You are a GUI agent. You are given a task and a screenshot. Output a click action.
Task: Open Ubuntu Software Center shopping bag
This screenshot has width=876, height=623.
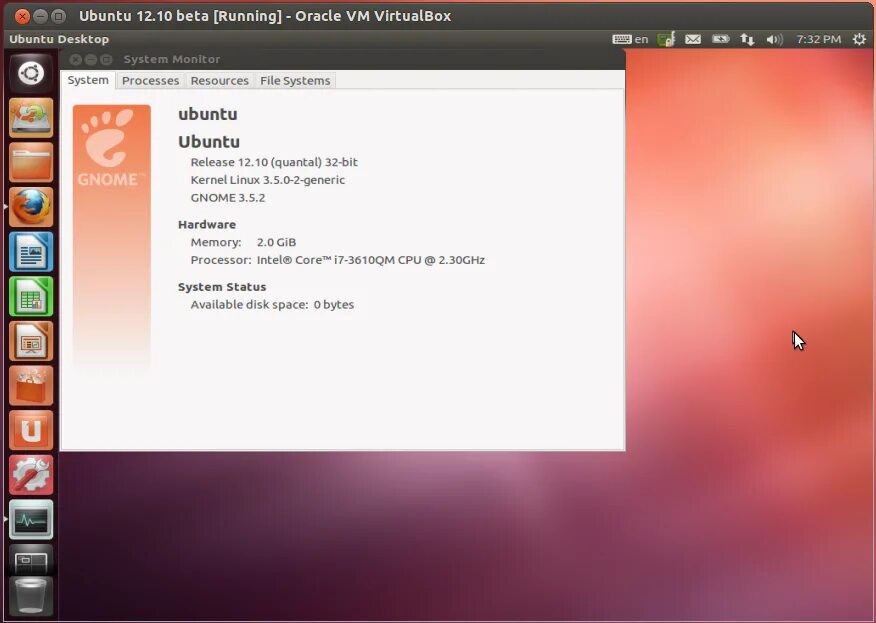tap(31, 386)
